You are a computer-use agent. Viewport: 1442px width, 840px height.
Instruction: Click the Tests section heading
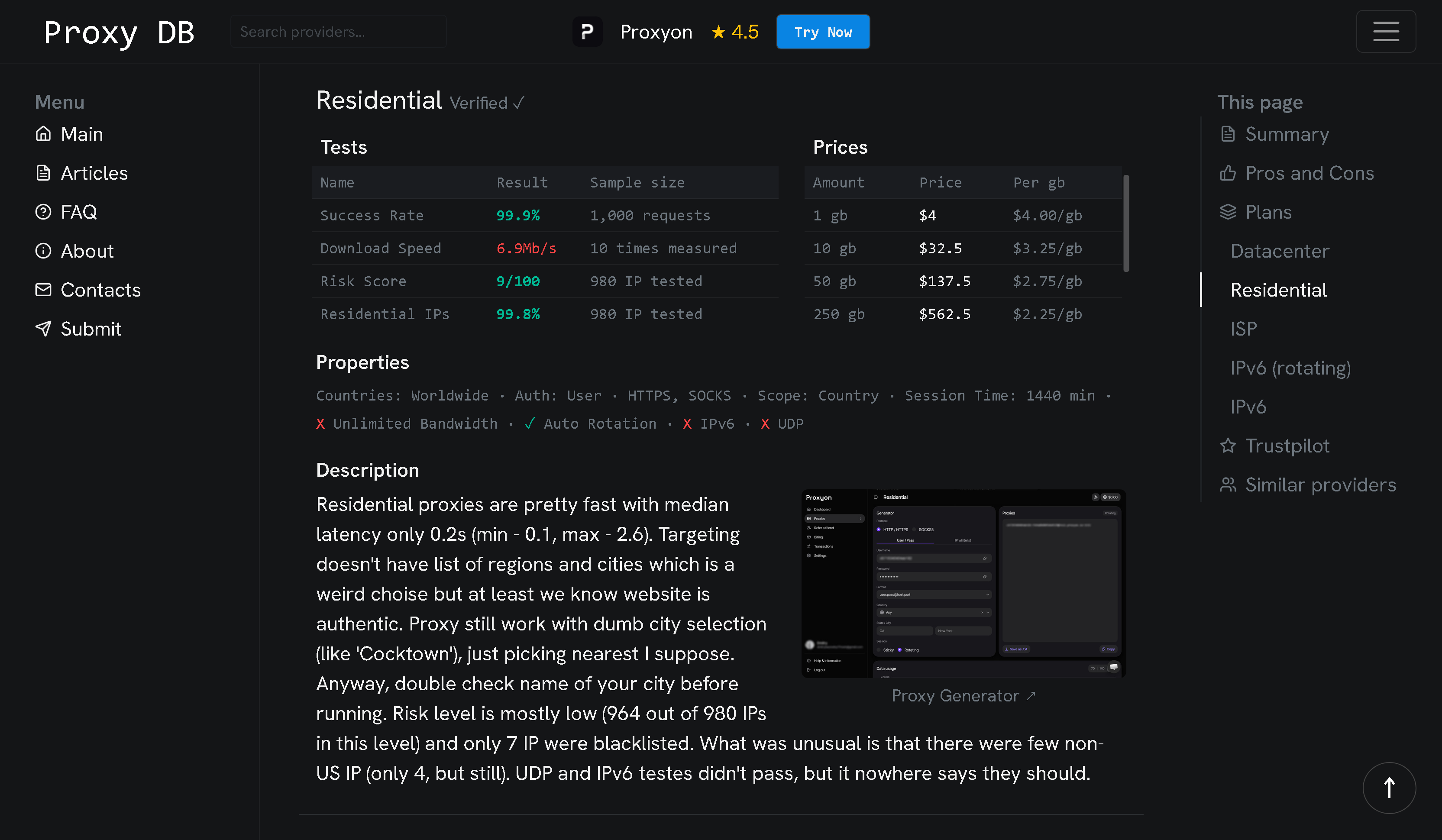(343, 147)
